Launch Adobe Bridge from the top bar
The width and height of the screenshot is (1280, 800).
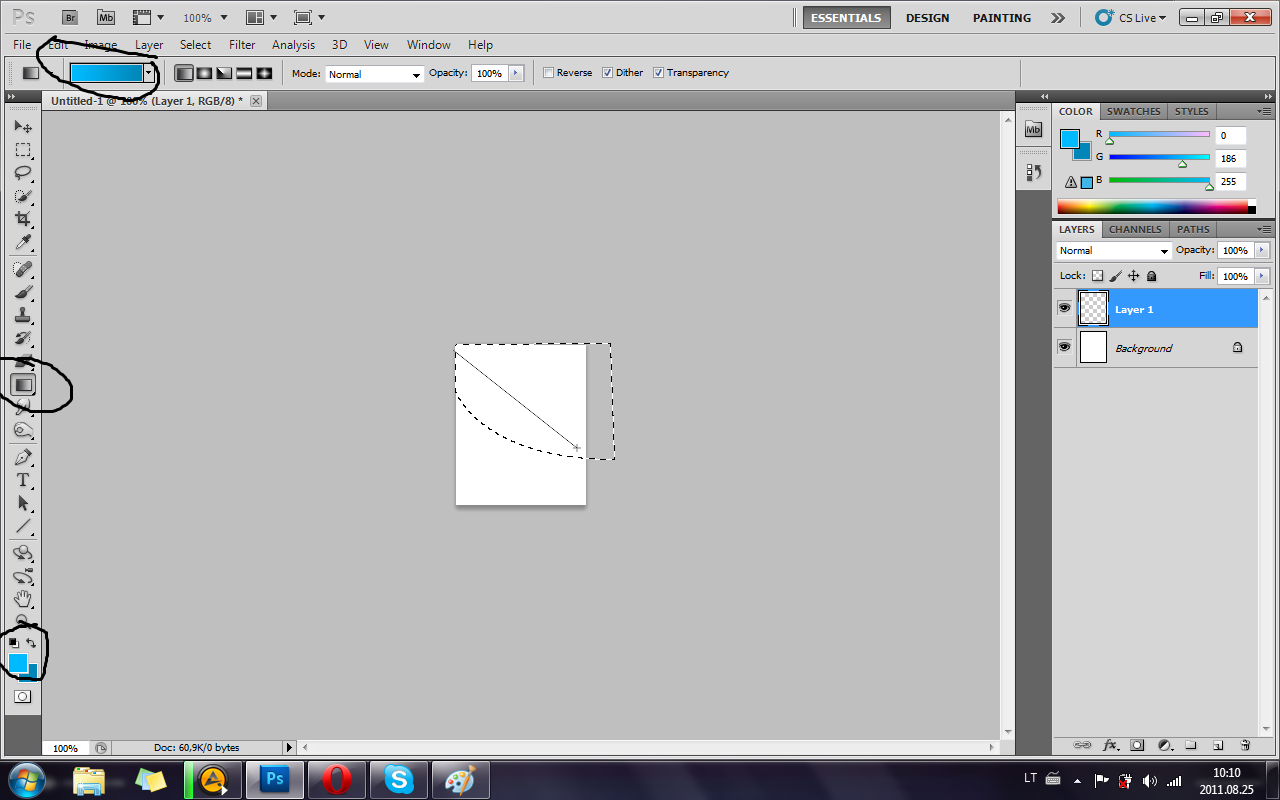coord(69,17)
